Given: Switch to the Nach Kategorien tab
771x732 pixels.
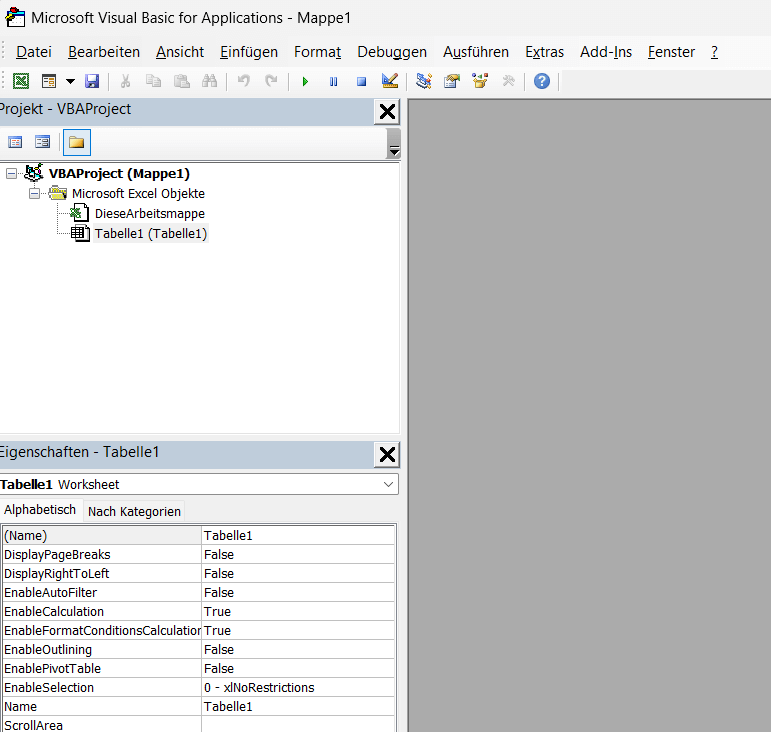Looking at the screenshot, I should [x=134, y=512].
